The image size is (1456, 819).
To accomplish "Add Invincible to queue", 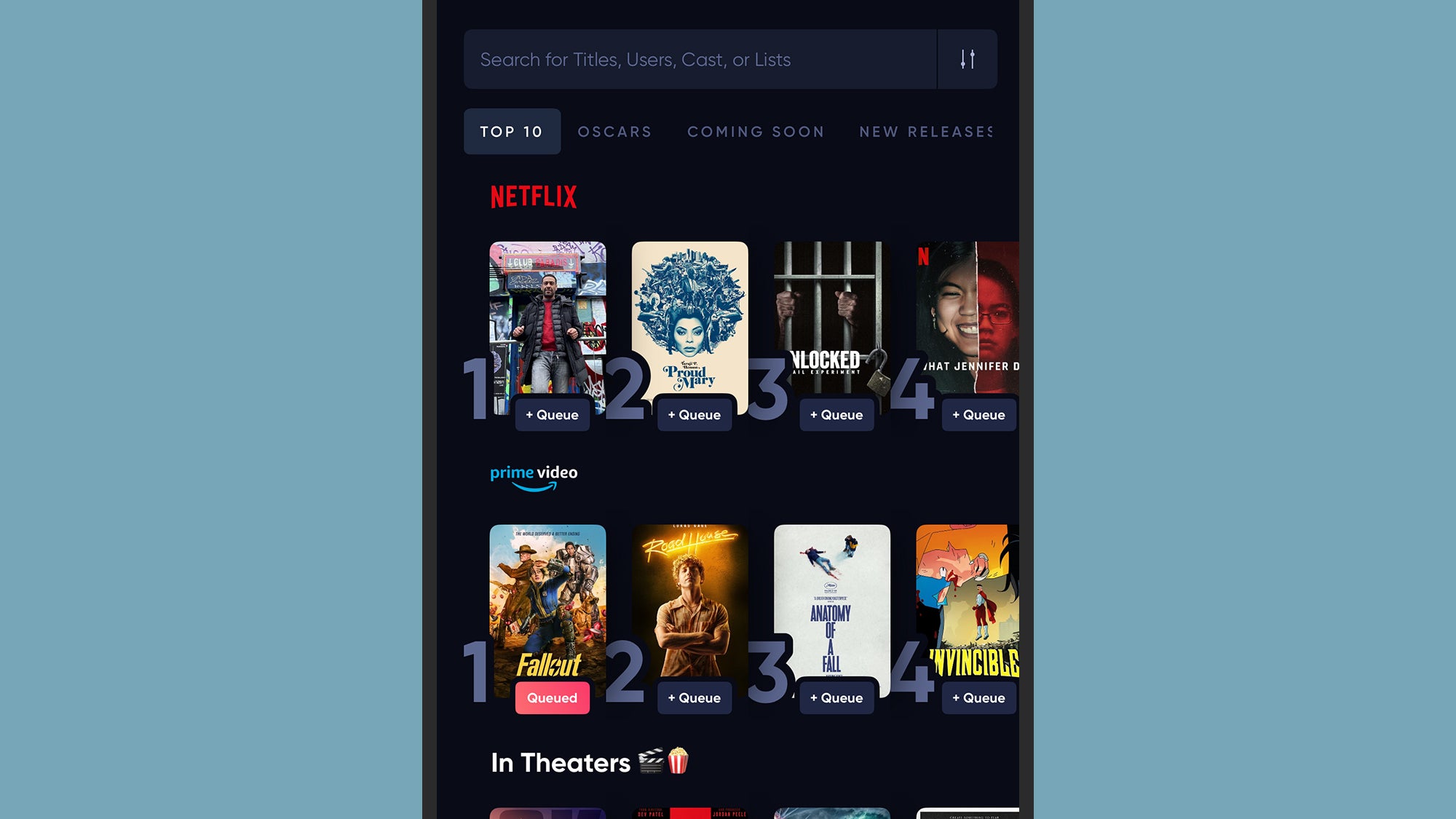I will pos(978,698).
